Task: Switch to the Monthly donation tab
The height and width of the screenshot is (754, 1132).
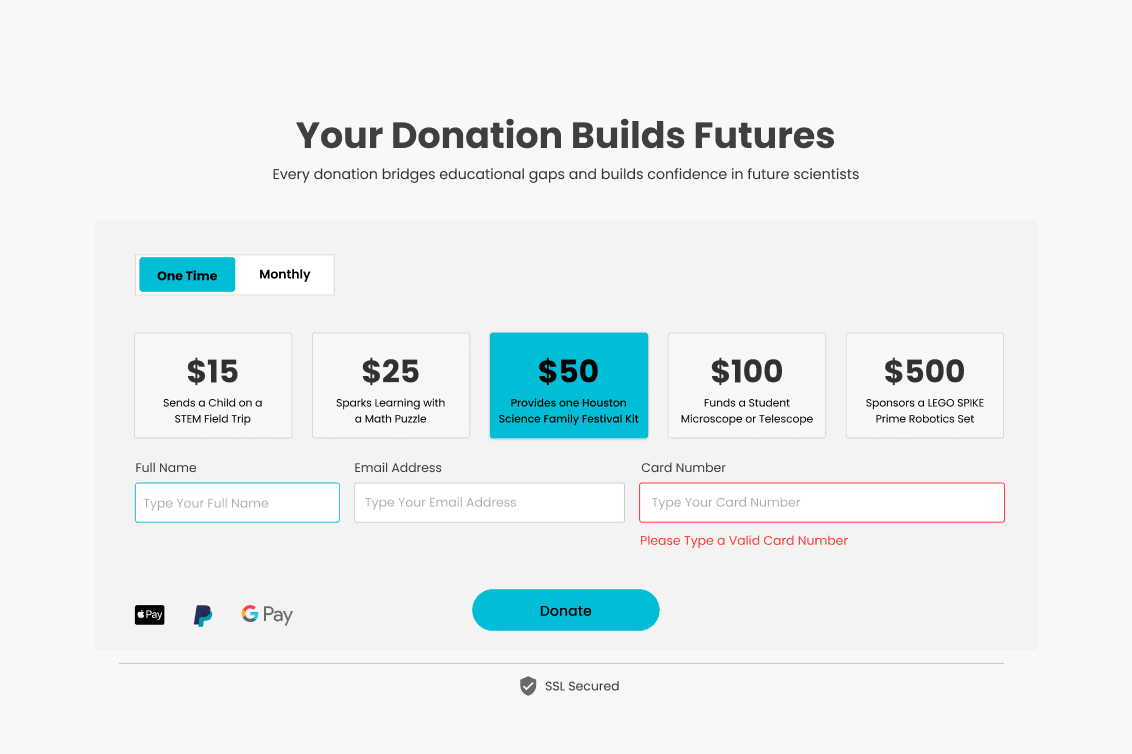Action: [284, 274]
